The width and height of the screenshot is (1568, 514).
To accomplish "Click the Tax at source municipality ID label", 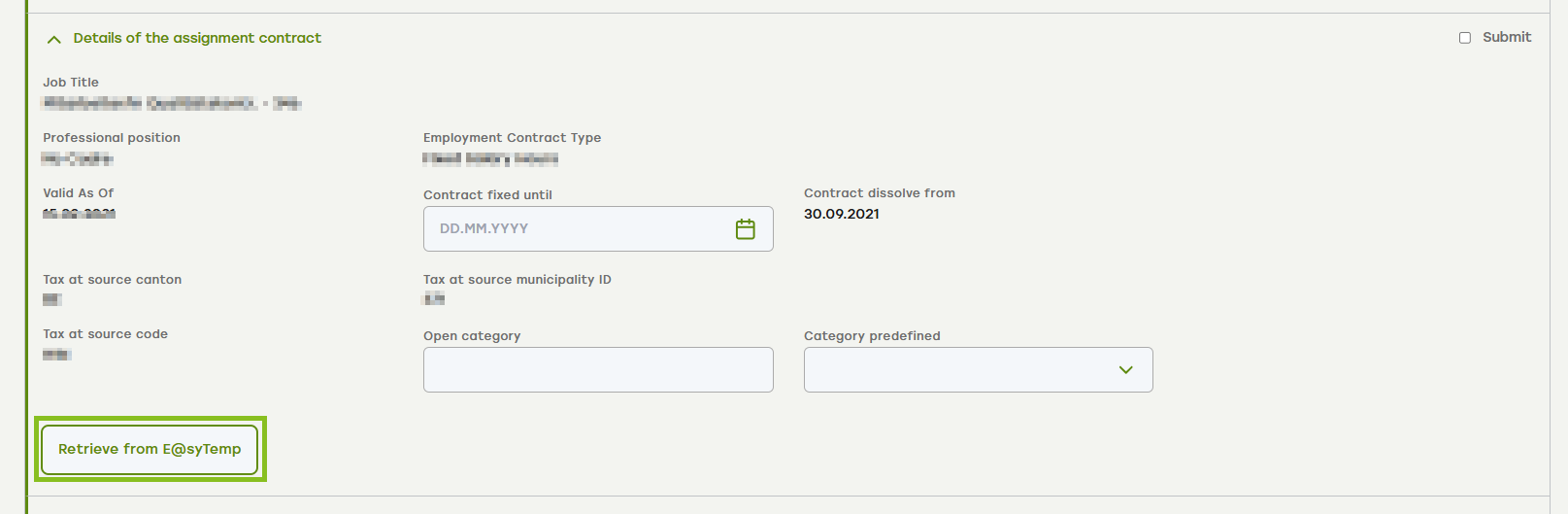I will (517, 280).
